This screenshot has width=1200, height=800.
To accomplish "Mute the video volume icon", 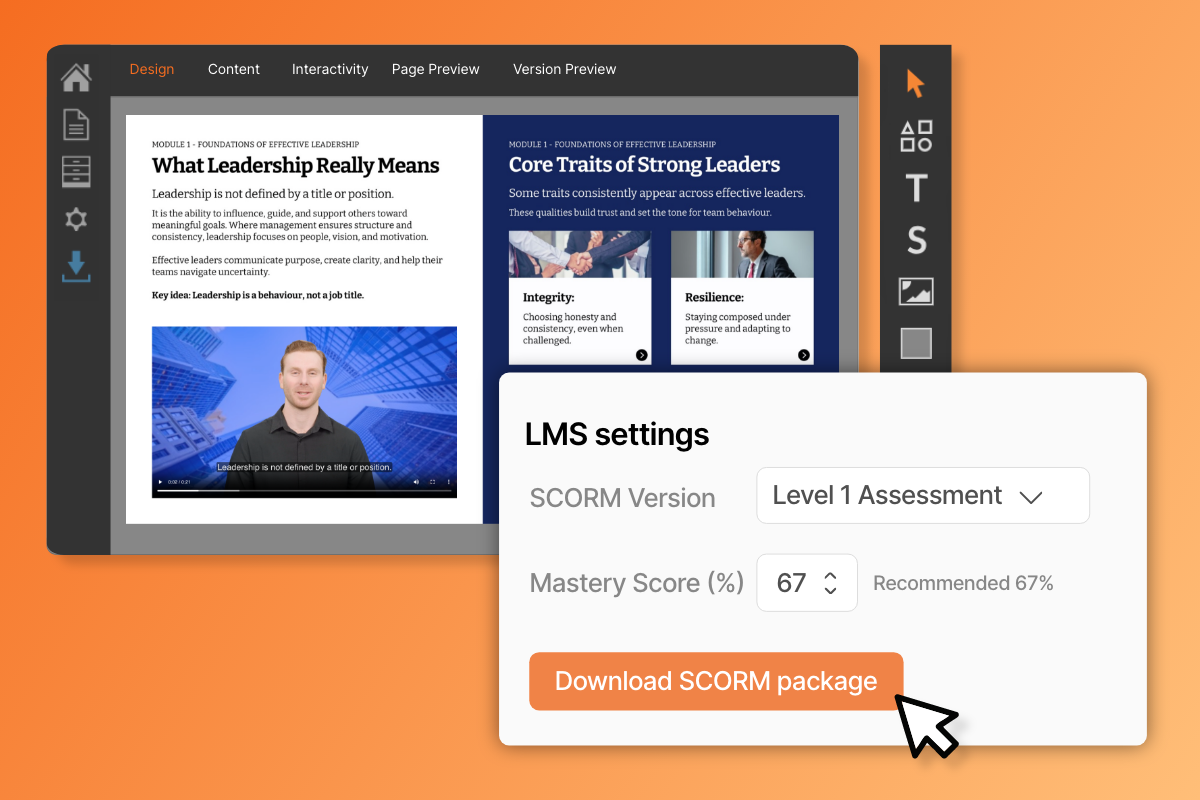I will (x=416, y=482).
